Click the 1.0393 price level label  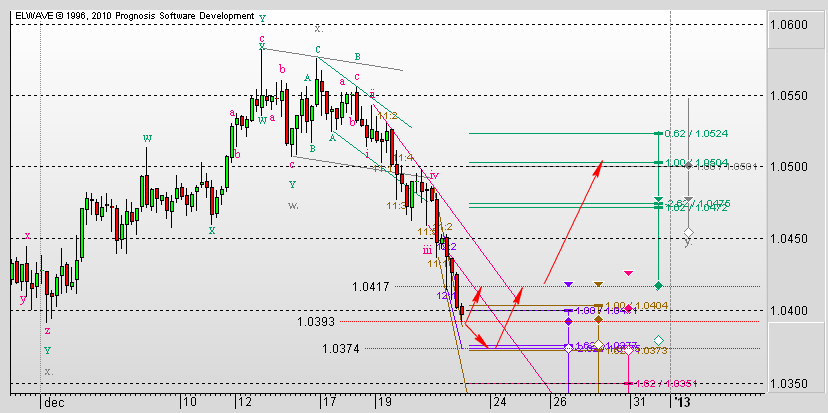click(x=315, y=321)
